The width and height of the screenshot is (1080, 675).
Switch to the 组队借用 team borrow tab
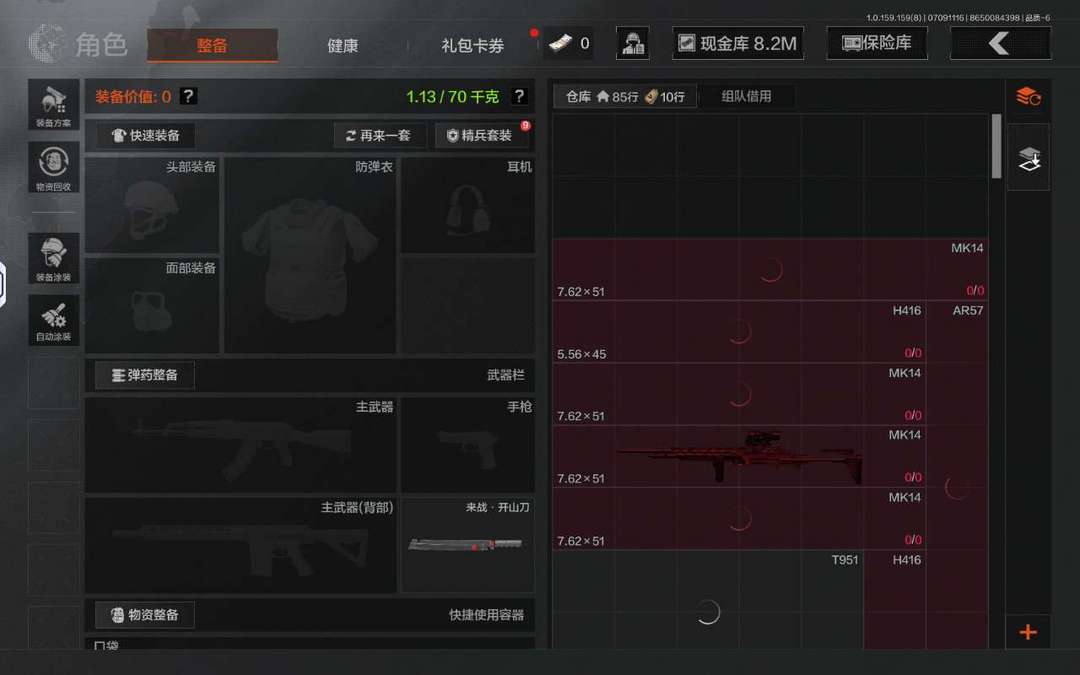coord(746,96)
